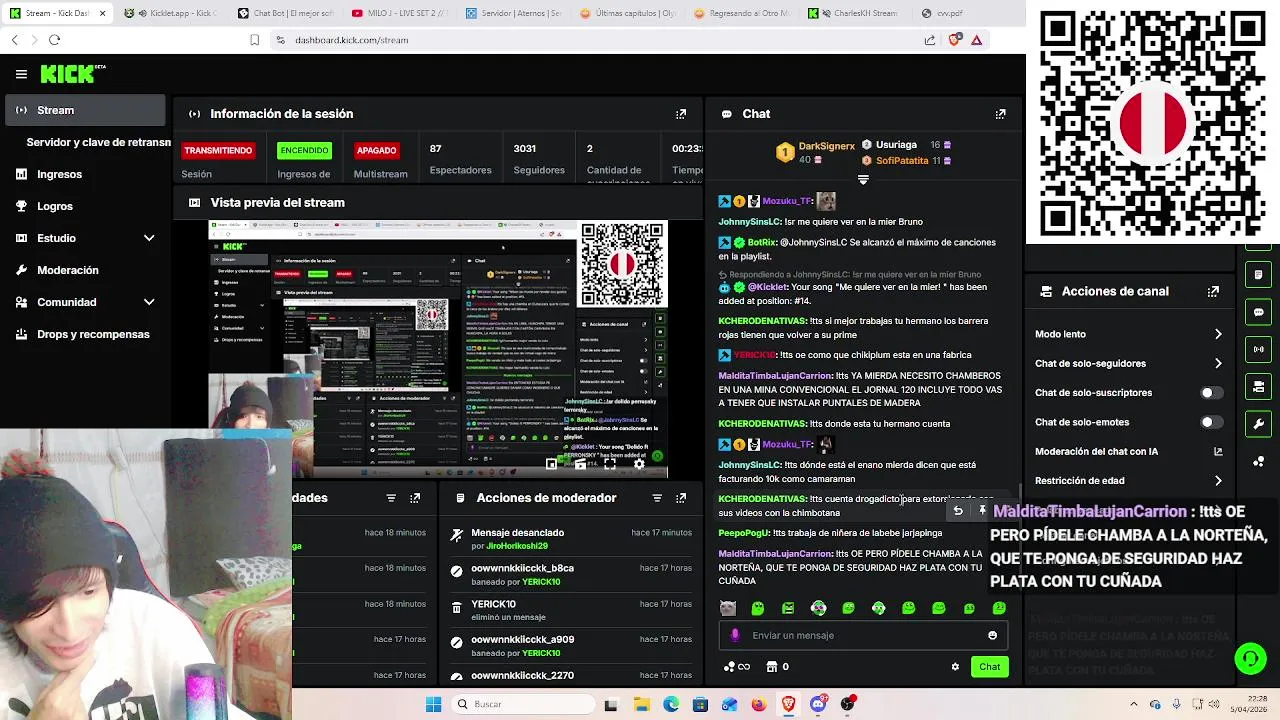Open the Windows Start menu
The height and width of the screenshot is (720, 1280).
click(433, 705)
